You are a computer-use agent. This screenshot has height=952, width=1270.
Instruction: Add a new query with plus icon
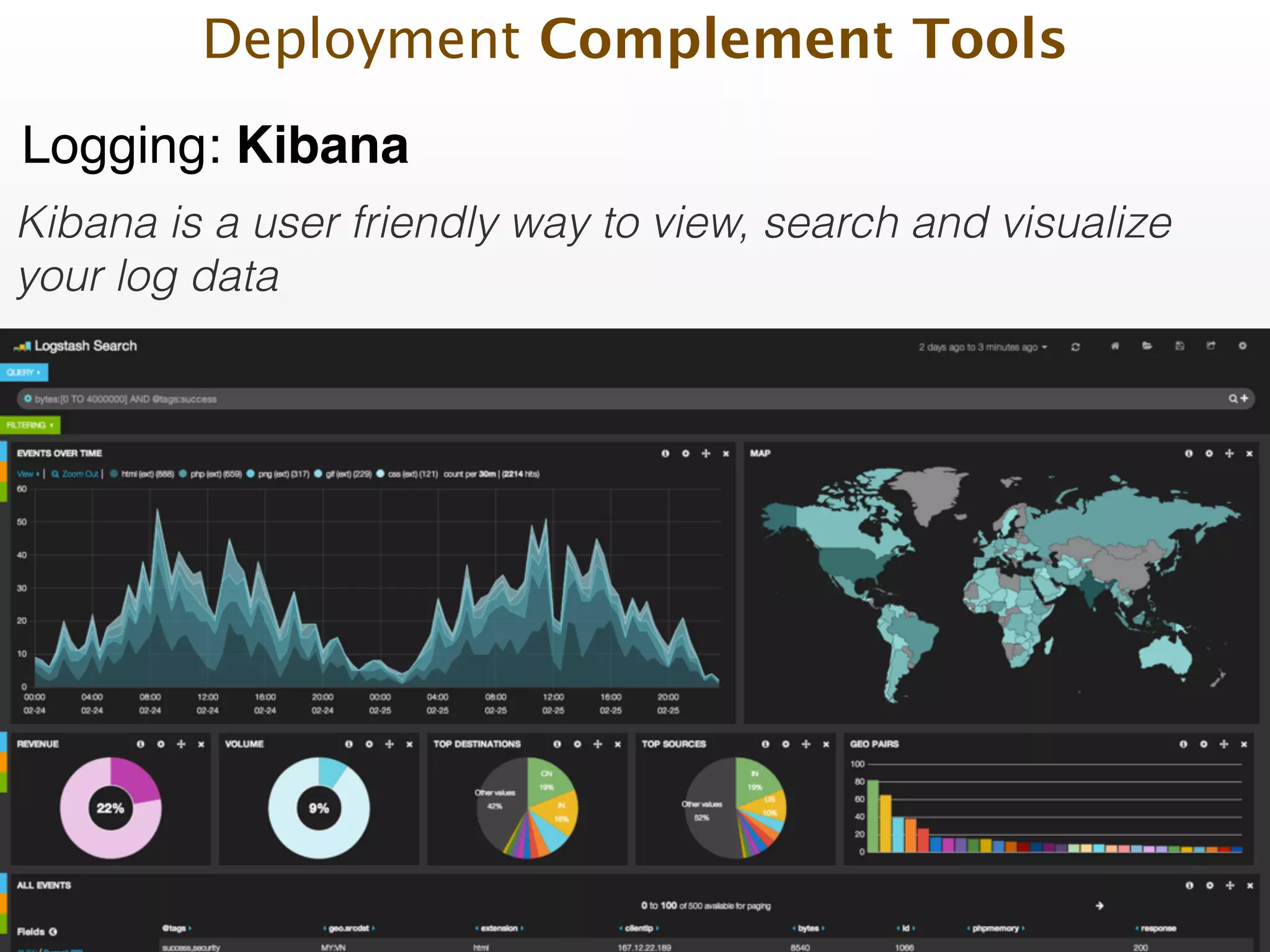pyautogui.click(x=1244, y=399)
